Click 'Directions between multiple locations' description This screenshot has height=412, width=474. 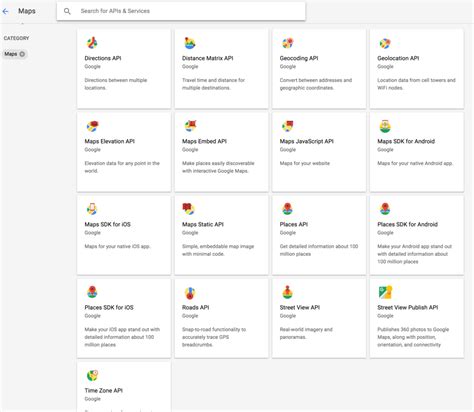click(115, 84)
